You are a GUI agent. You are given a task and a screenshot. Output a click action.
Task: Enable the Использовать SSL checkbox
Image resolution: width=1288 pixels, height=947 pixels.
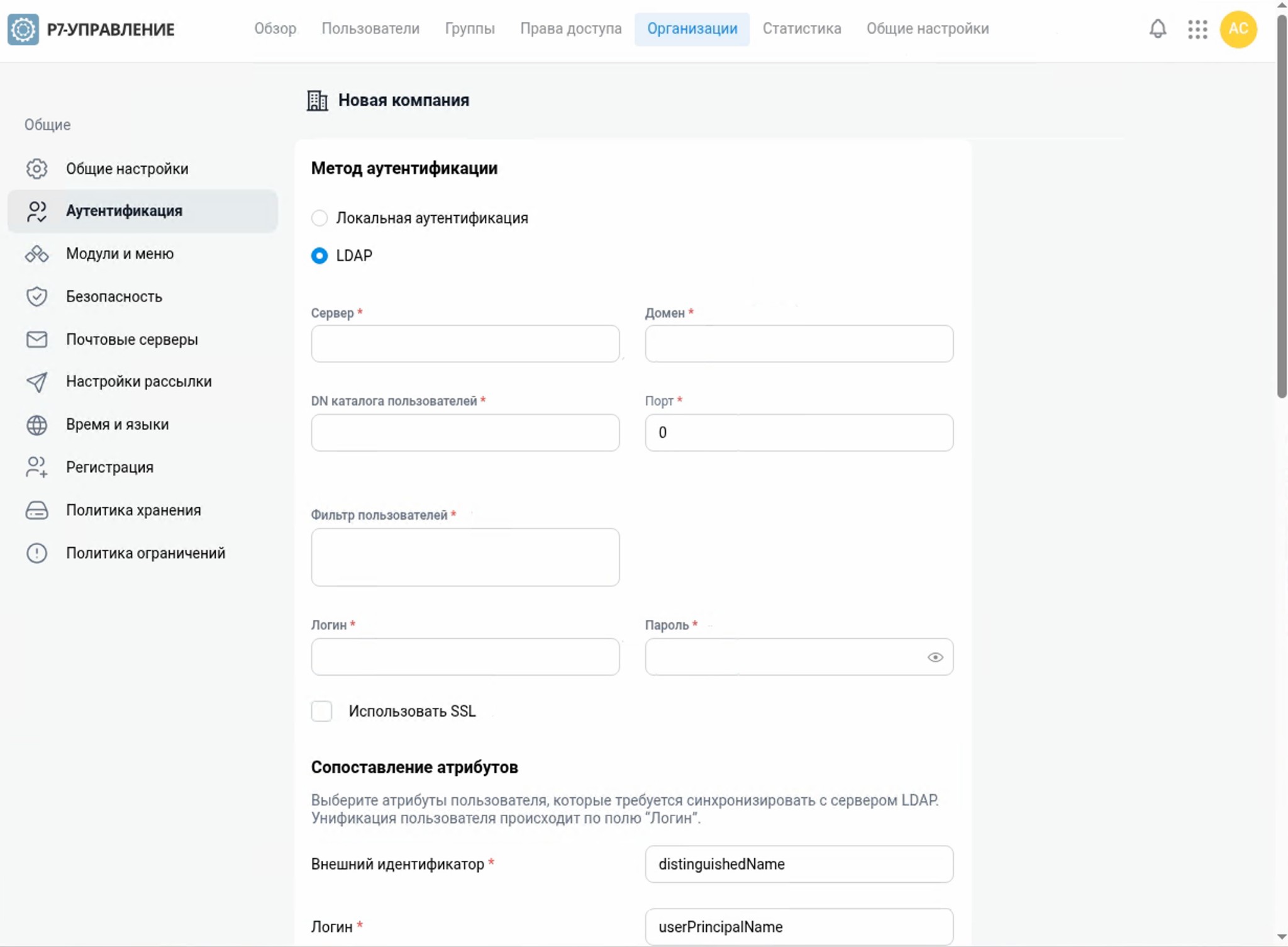(321, 711)
